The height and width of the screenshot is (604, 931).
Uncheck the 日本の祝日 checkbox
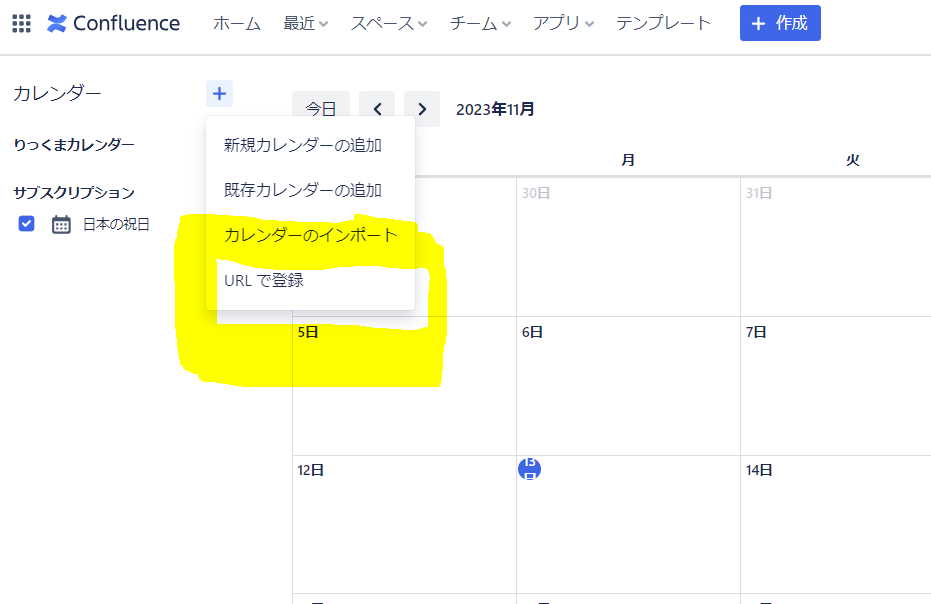[x=26, y=224]
